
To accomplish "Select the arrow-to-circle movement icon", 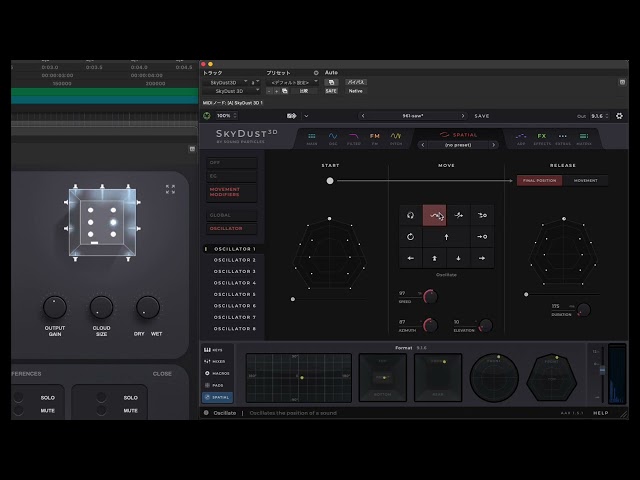I will click(x=482, y=237).
